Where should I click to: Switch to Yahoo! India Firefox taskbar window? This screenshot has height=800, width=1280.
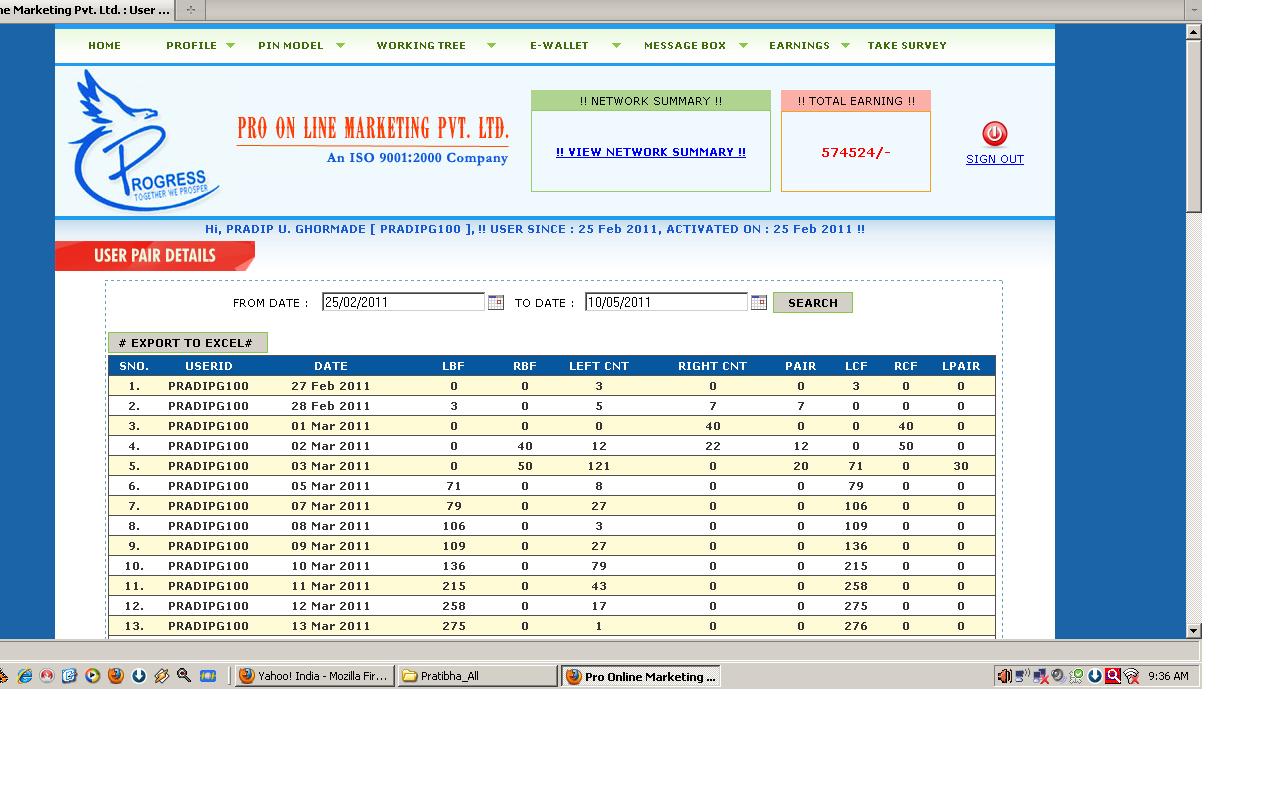(x=314, y=676)
